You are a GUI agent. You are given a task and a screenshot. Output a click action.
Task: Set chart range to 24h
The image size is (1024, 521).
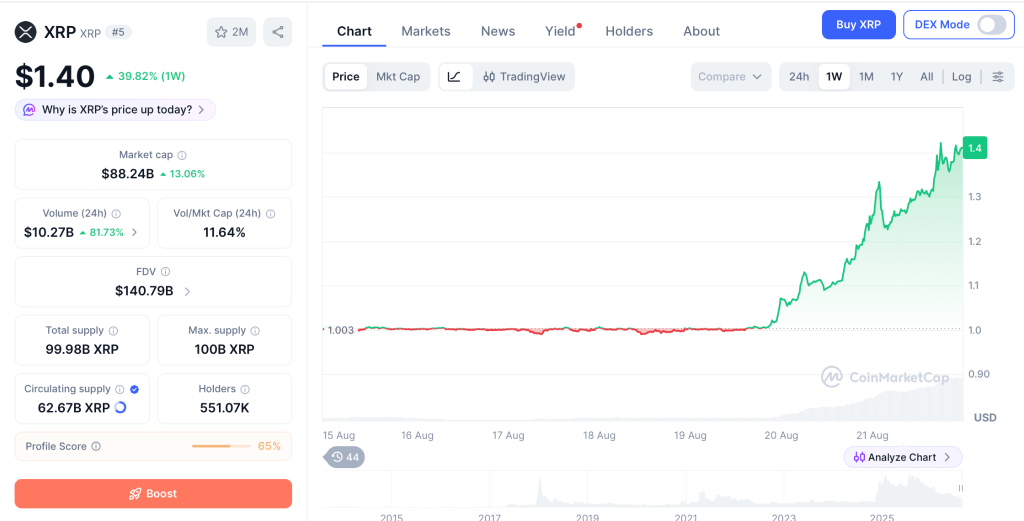[x=799, y=77]
